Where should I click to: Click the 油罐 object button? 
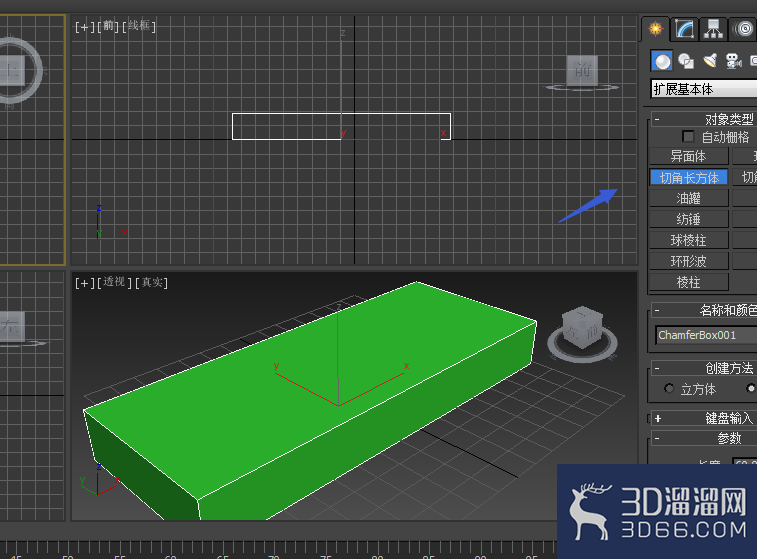(x=688, y=198)
